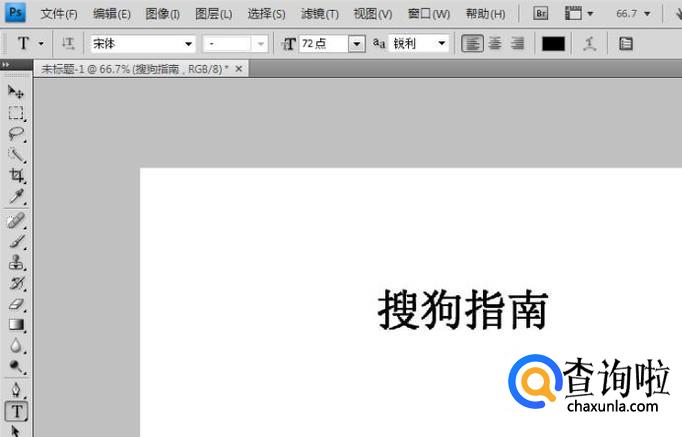Open the 选择(S) menu
Image resolution: width=682 pixels, height=437 pixels.
point(266,14)
